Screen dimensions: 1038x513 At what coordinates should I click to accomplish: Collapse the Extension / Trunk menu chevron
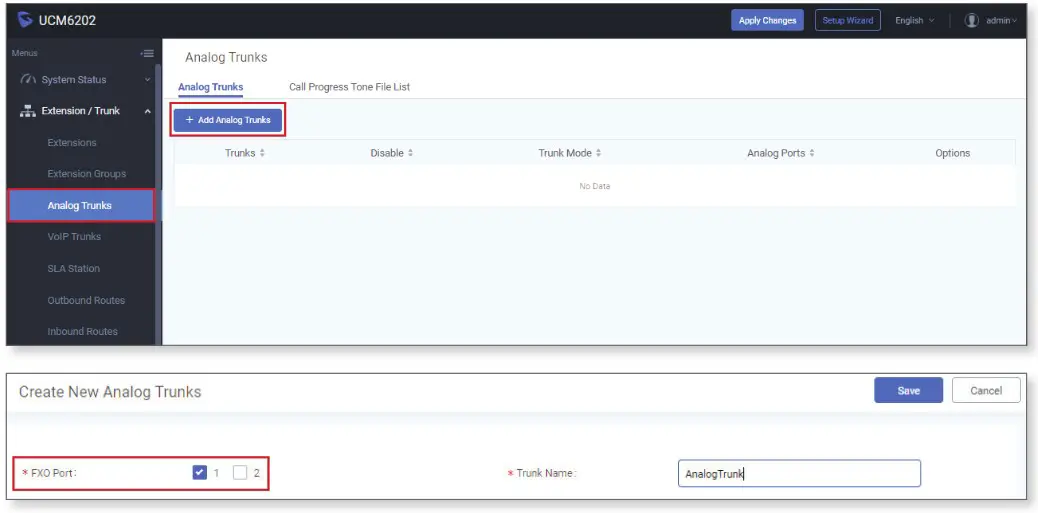tap(147, 111)
